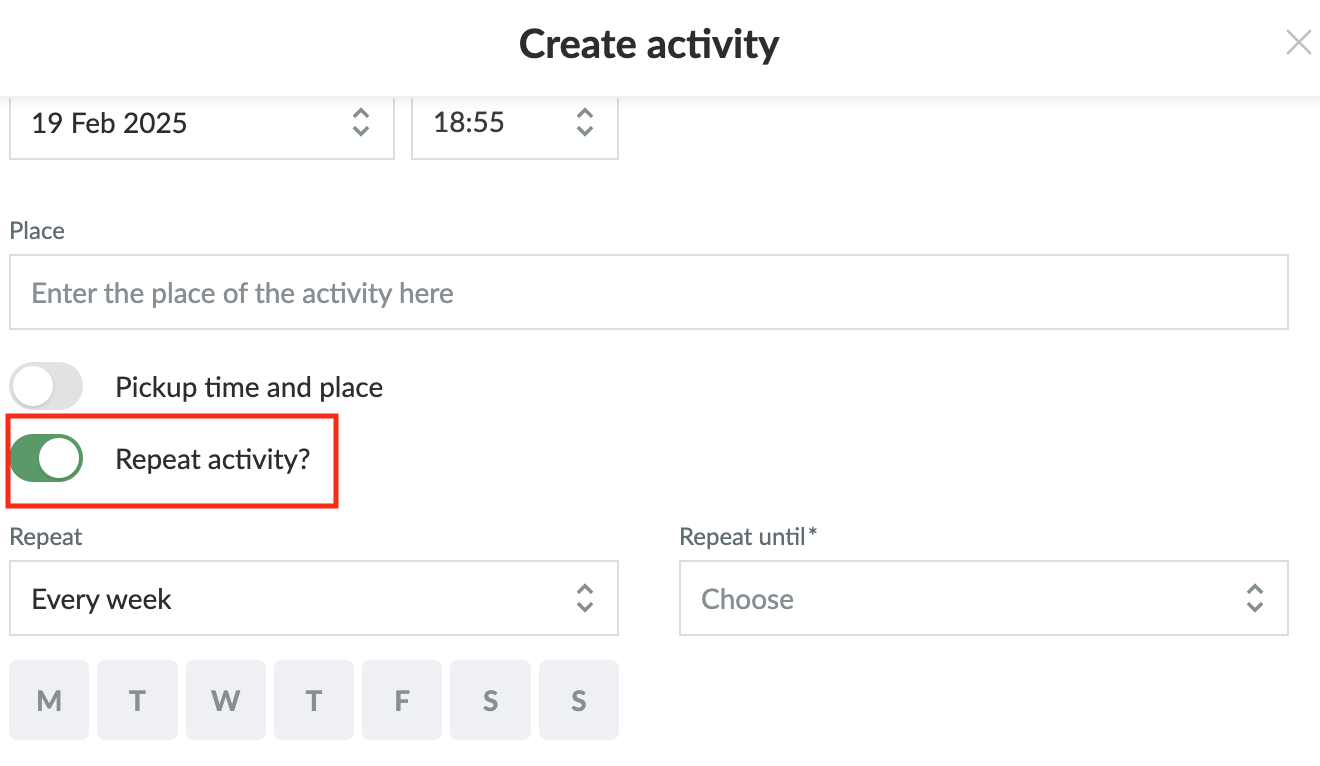Image resolution: width=1320 pixels, height=766 pixels.
Task: Focus the Place input field
Action: [649, 293]
